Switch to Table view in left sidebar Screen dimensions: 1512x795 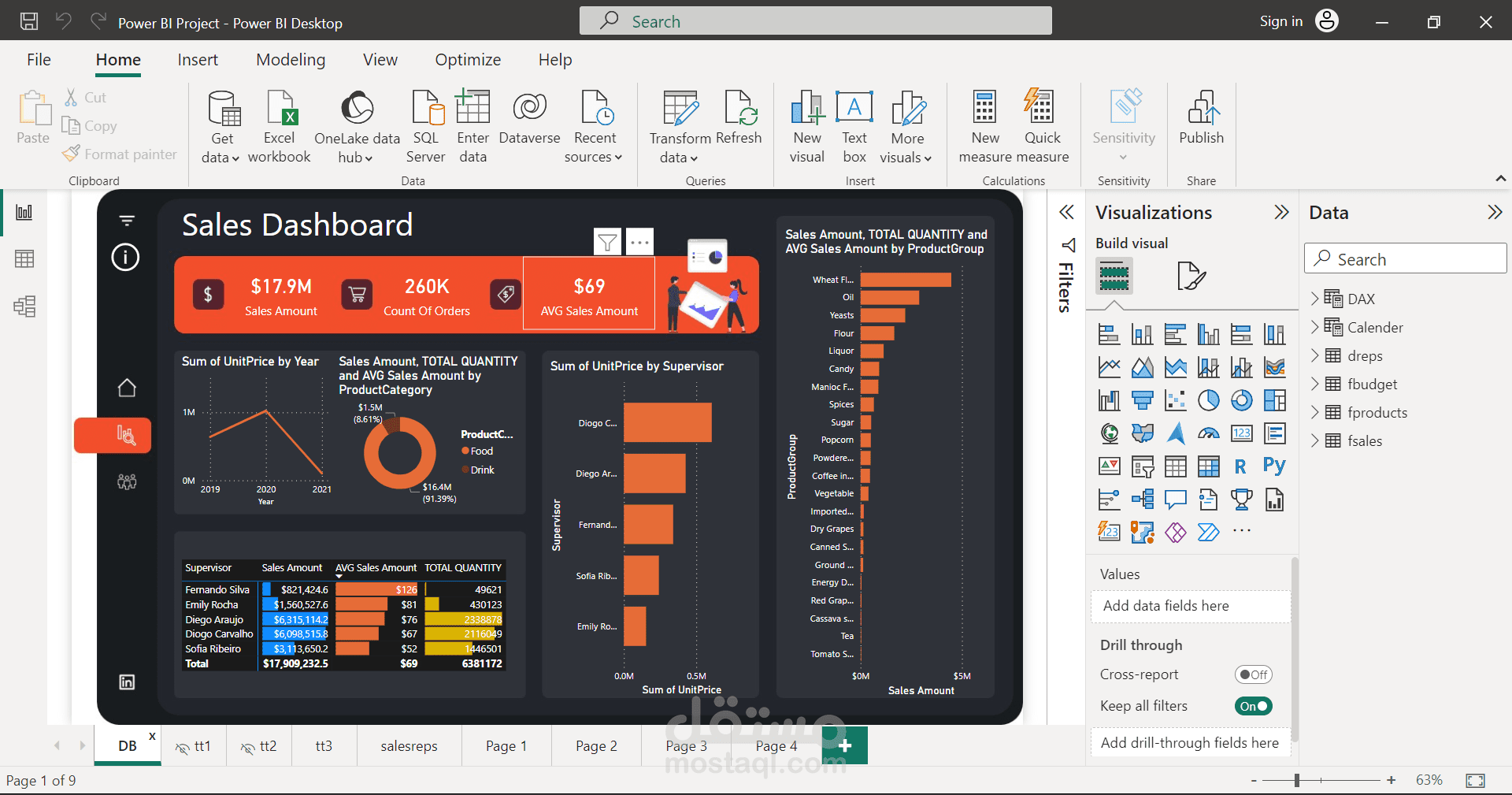pos(24,259)
